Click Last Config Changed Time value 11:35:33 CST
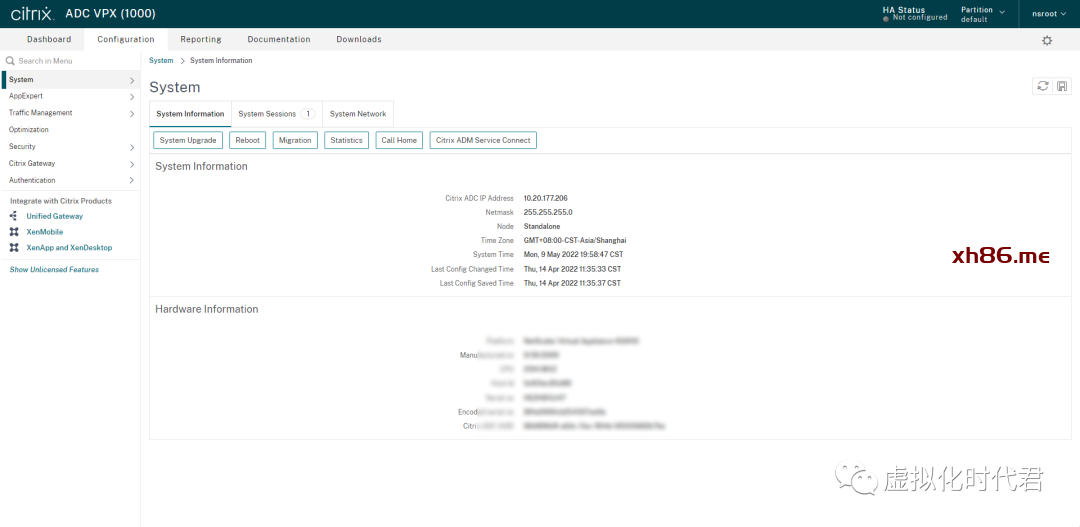The width and height of the screenshot is (1080, 527). (572, 269)
